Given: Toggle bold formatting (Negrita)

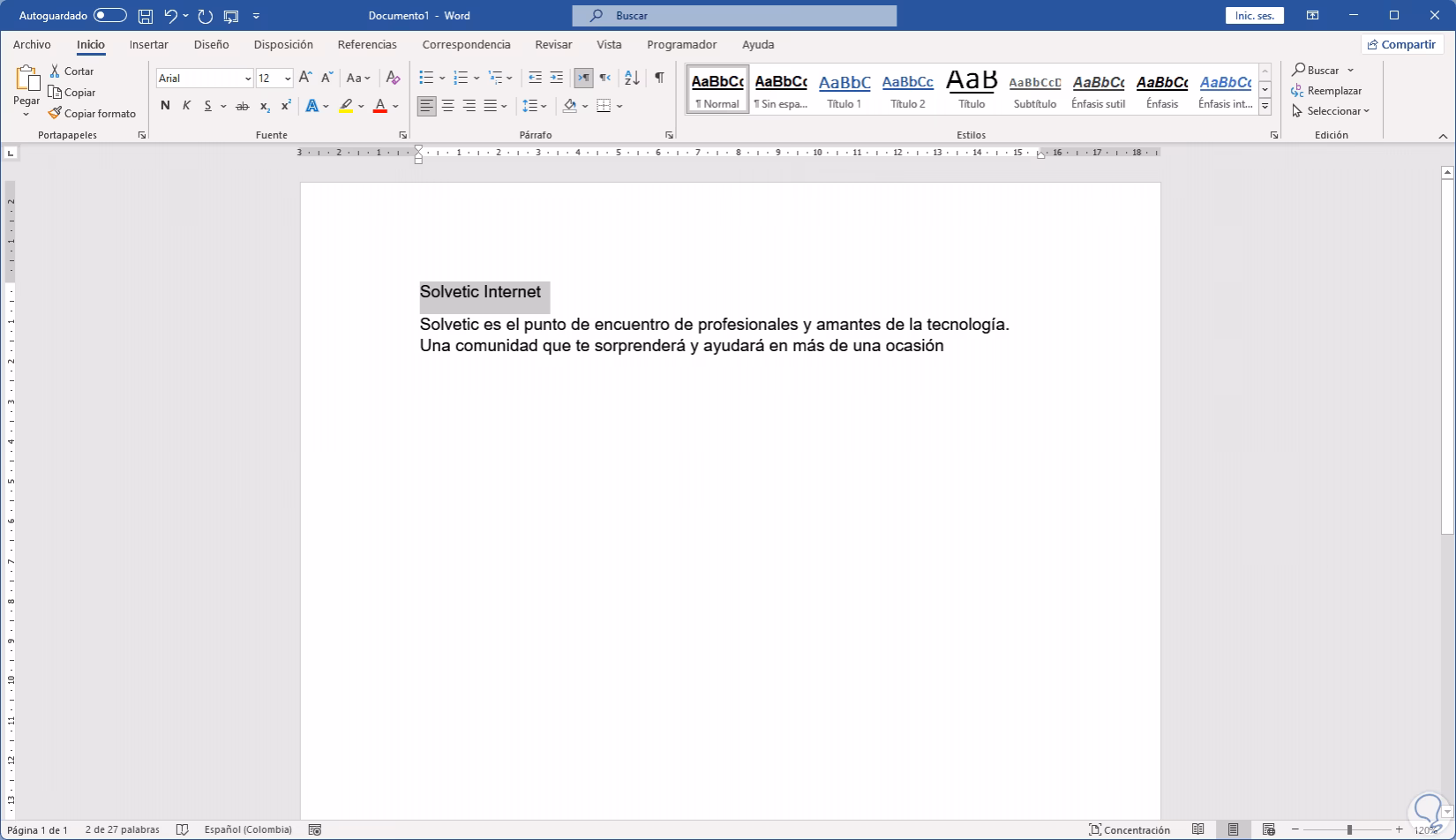Looking at the screenshot, I should click(164, 106).
